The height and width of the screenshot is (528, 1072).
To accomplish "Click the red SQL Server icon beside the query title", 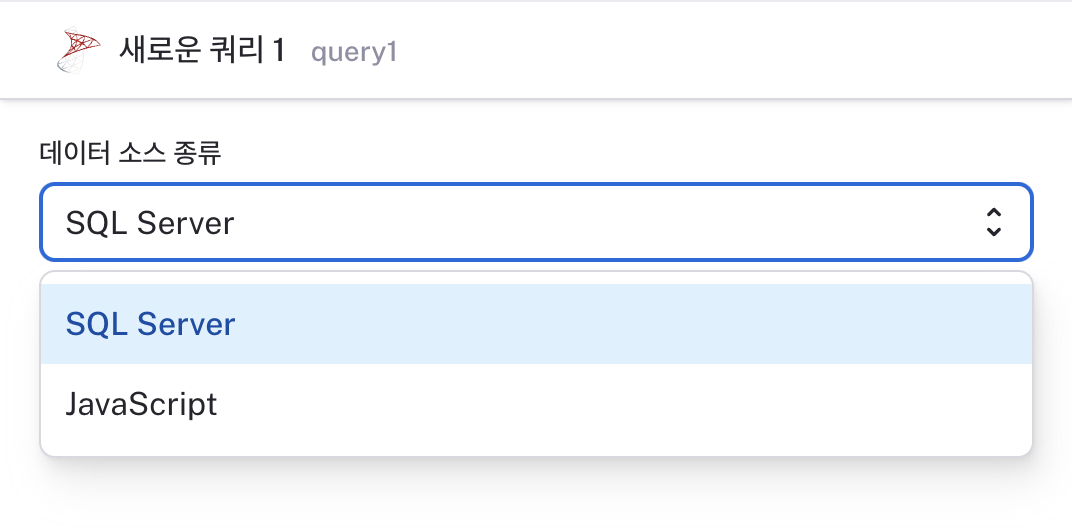I will (78, 49).
